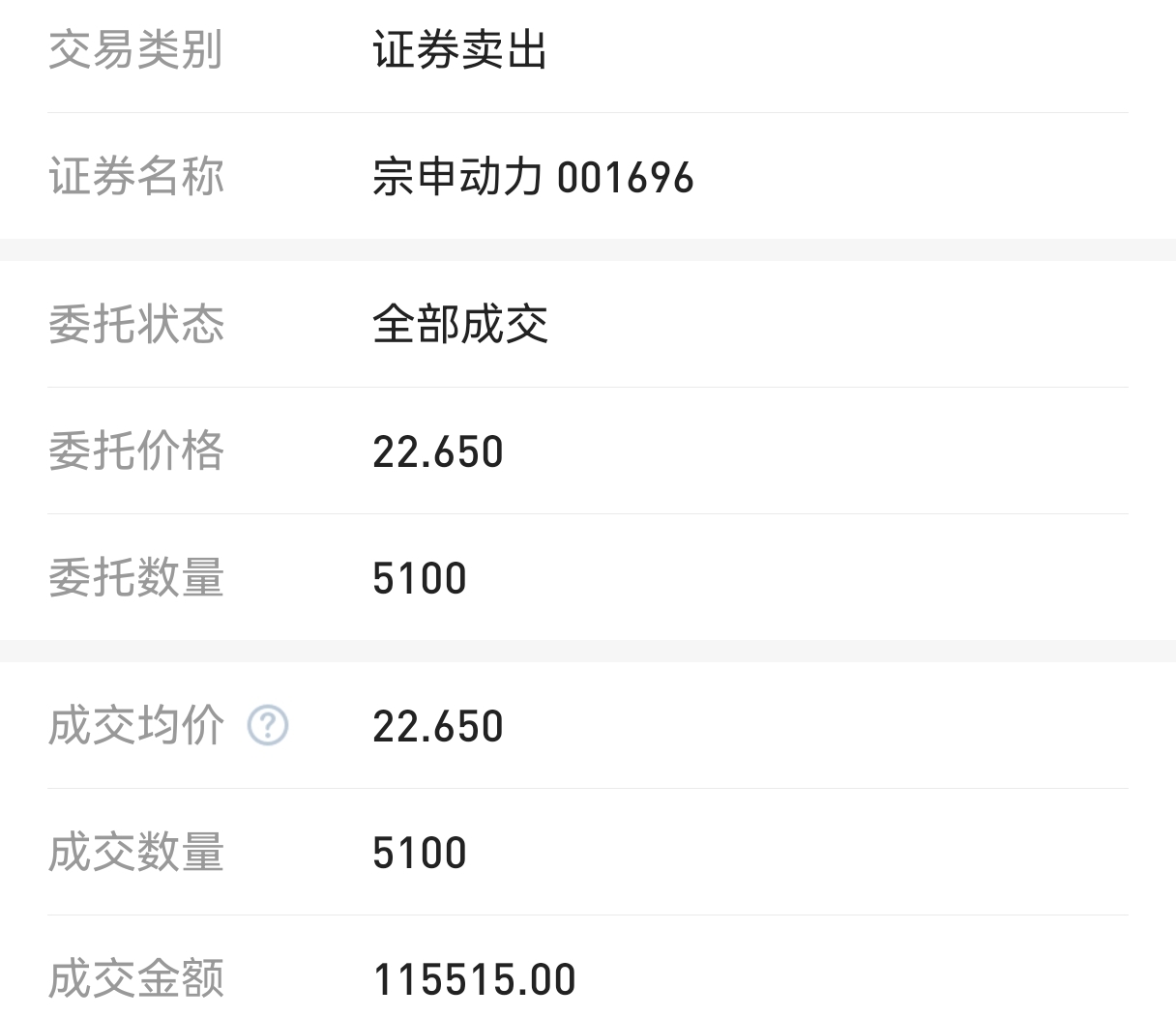Click the gray divider below 证券名称 row
1176x1017 pixels.
tap(588, 250)
